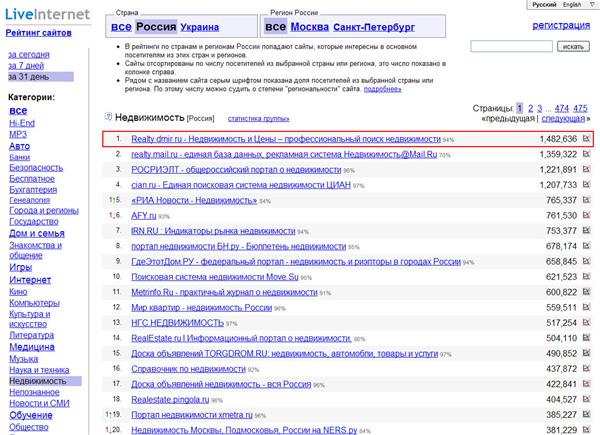The width and height of the screenshot is (600, 435).
Task: Go to results page 475
Action: click(580, 108)
